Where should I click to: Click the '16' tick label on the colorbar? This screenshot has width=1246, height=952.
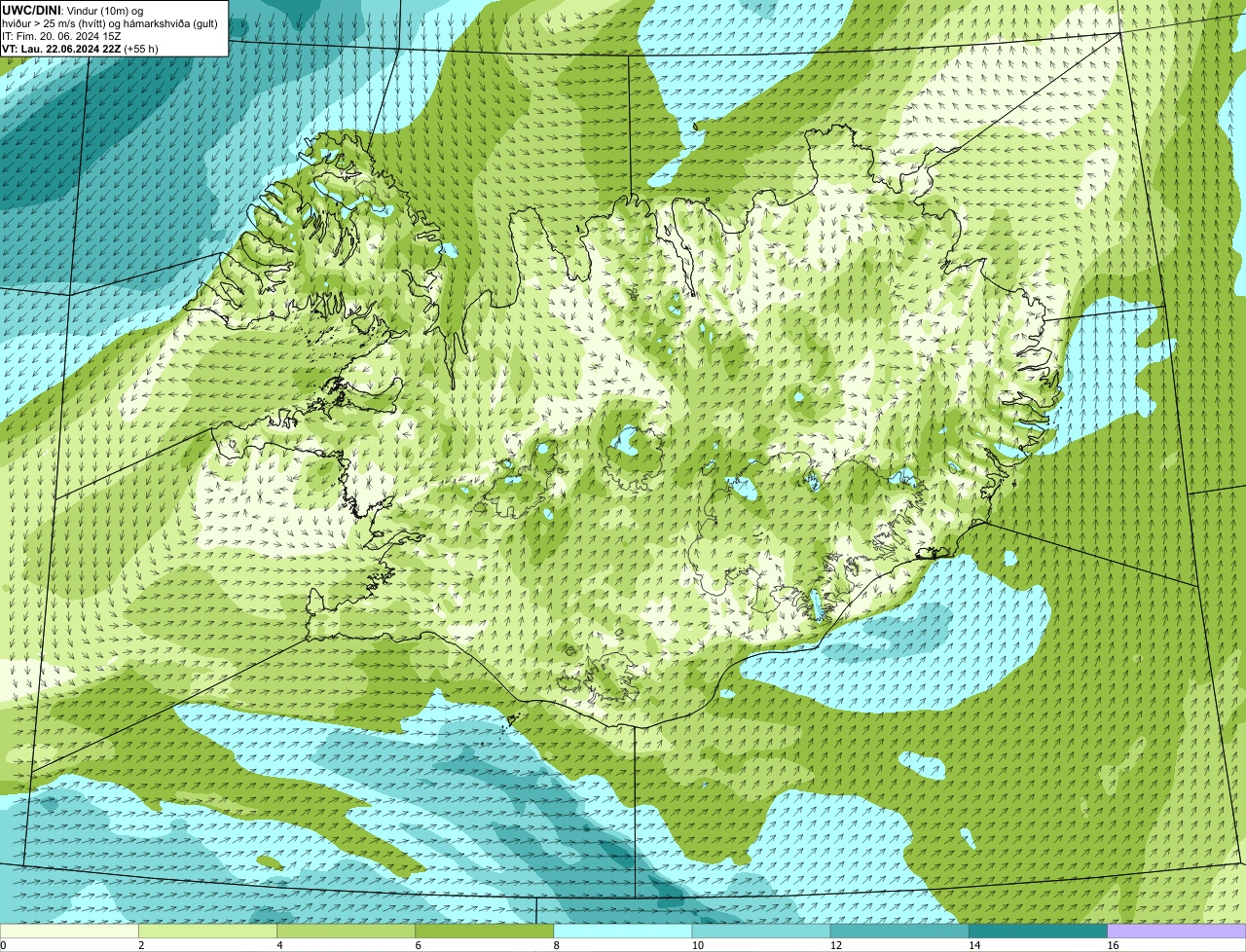click(1113, 945)
